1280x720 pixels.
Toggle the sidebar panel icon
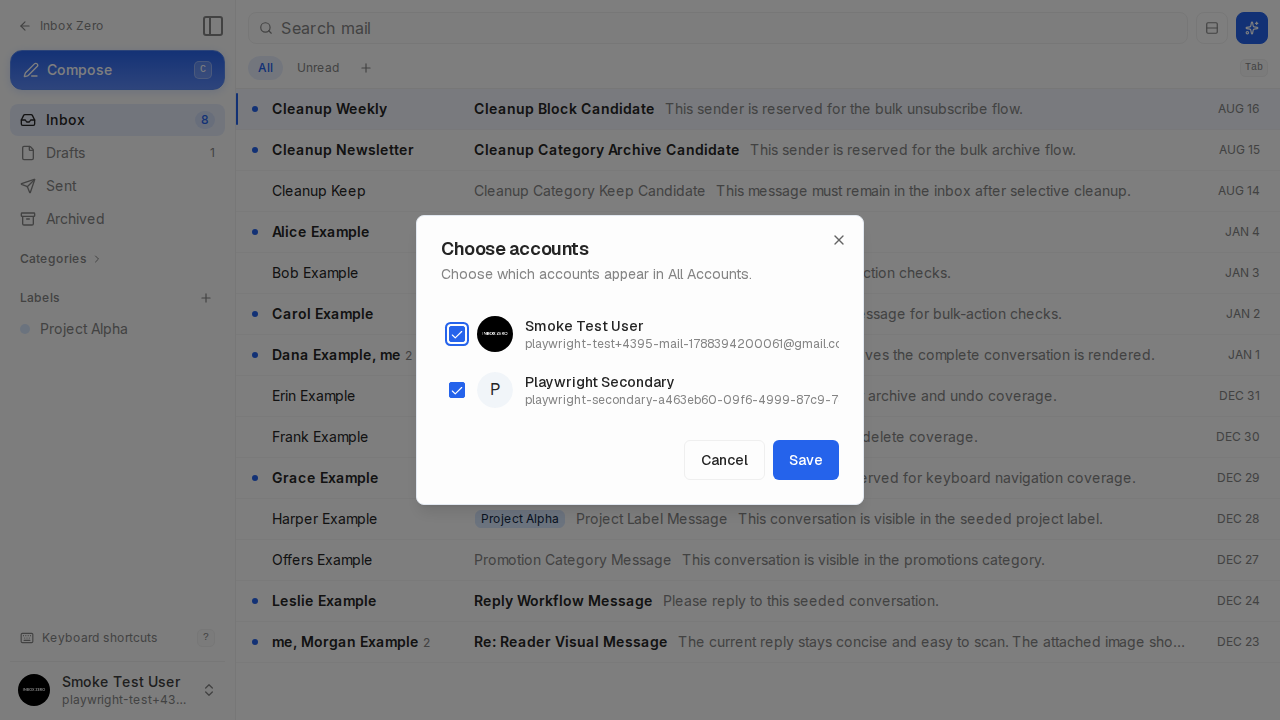coord(212,26)
